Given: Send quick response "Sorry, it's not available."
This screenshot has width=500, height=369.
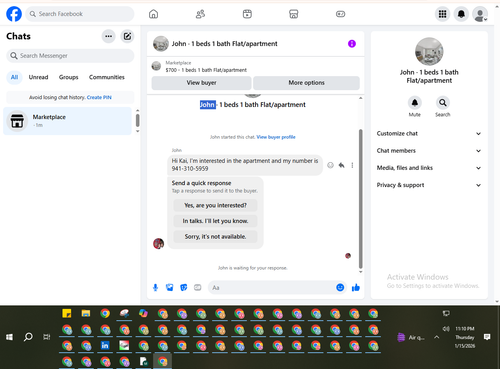Looking at the screenshot, I should pyautogui.click(x=215, y=237).
